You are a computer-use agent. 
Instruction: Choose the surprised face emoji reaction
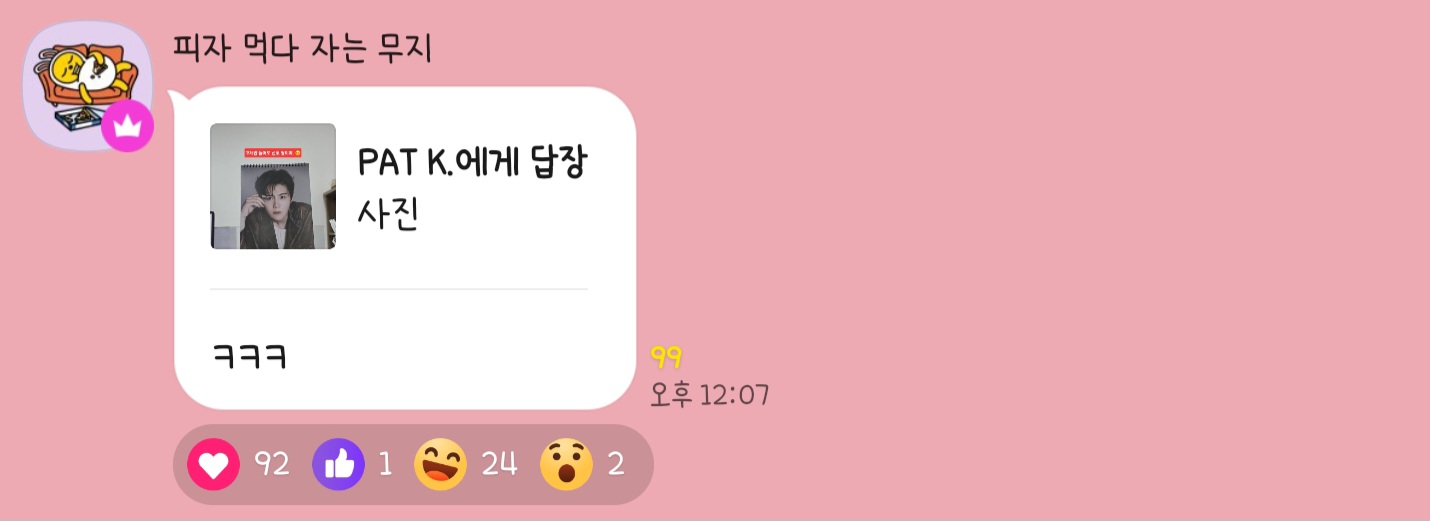(566, 464)
